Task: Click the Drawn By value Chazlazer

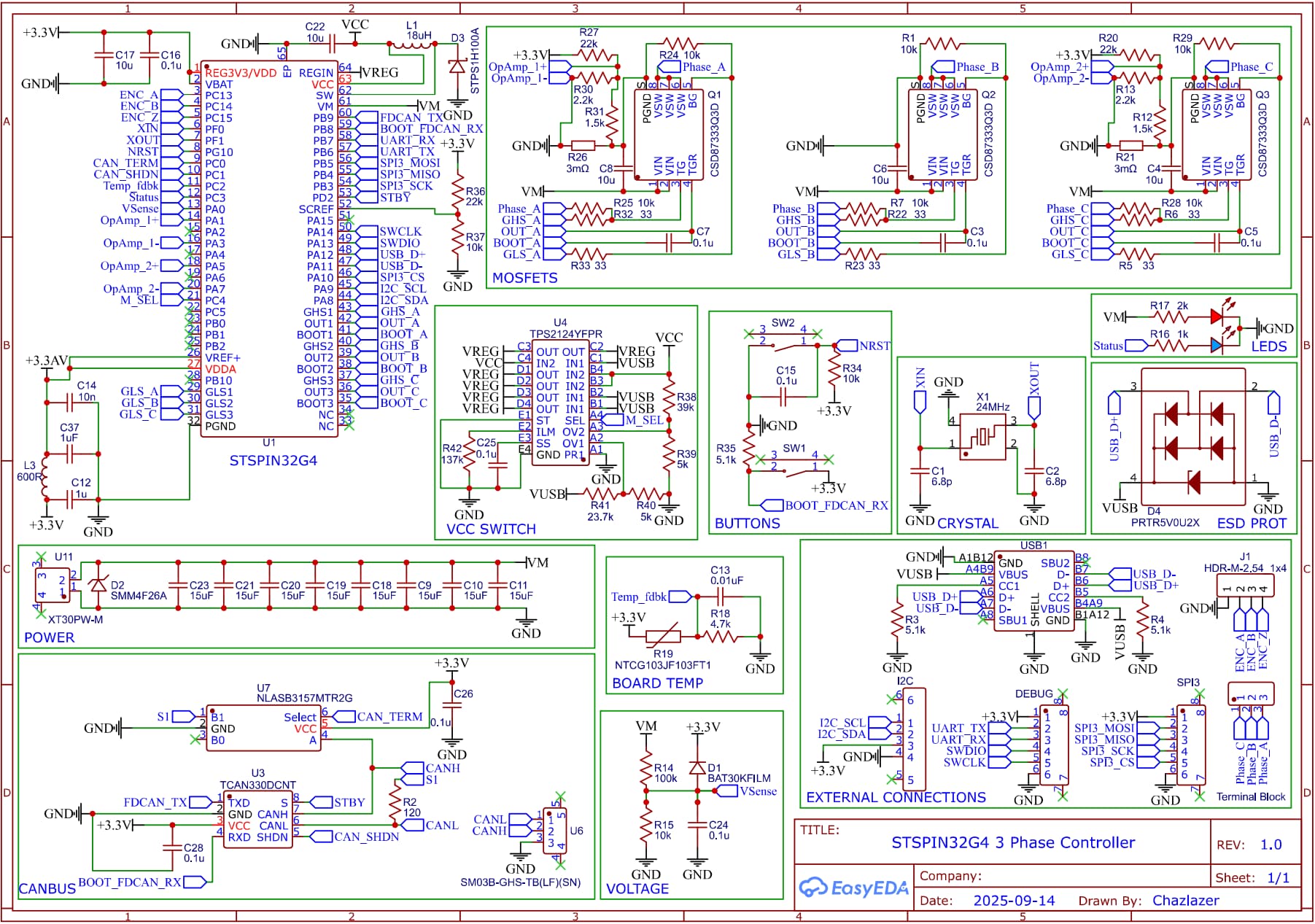Action: (1185, 901)
